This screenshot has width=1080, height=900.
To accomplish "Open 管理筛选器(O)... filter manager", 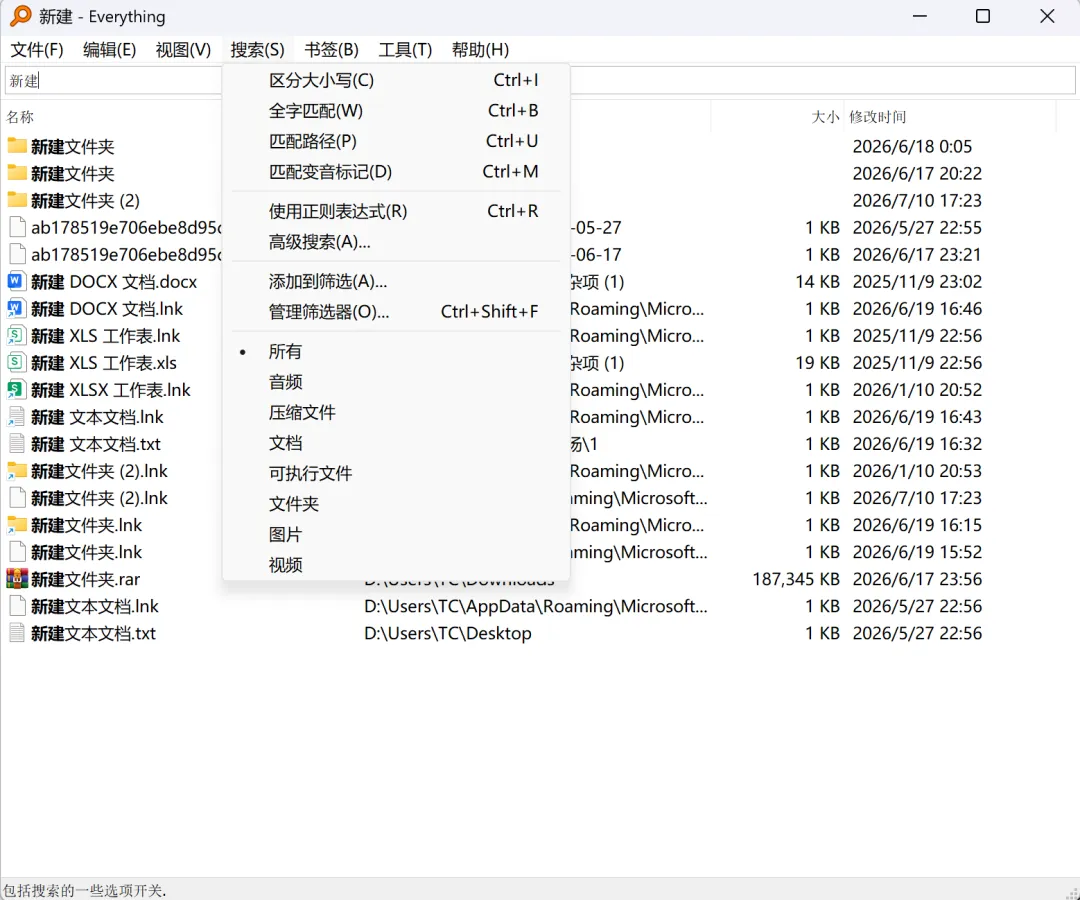I will [x=396, y=312].
